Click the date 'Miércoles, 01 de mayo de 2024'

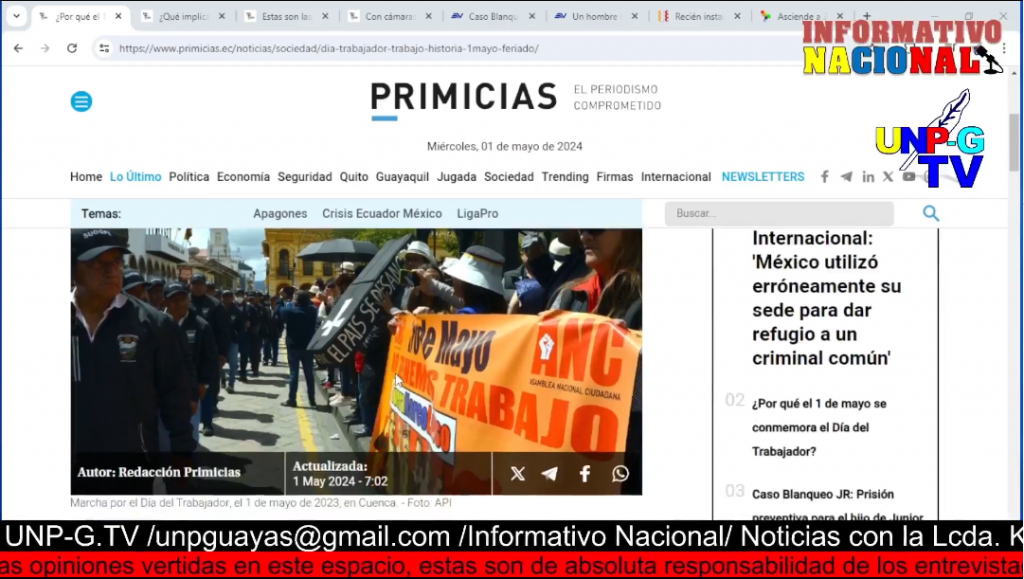505,147
